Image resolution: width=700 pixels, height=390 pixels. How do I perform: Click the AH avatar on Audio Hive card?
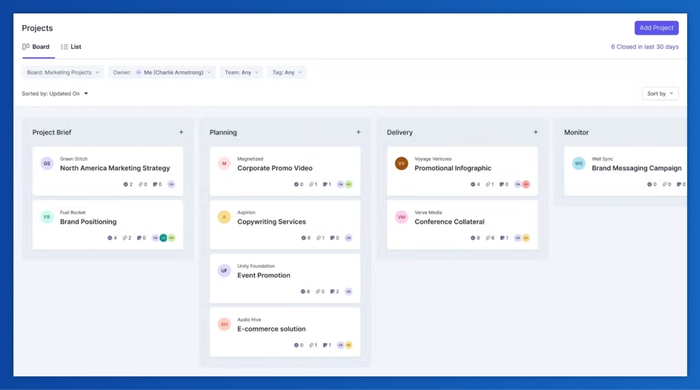(x=224, y=324)
